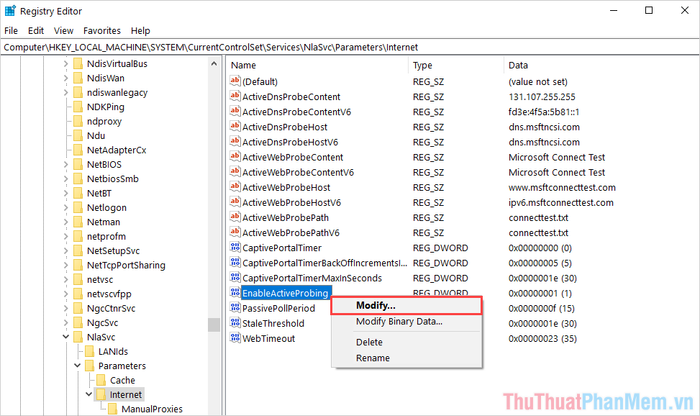This screenshot has width=700, height=416.
Task: Select the WebTimeout value name
Action: pos(268,338)
